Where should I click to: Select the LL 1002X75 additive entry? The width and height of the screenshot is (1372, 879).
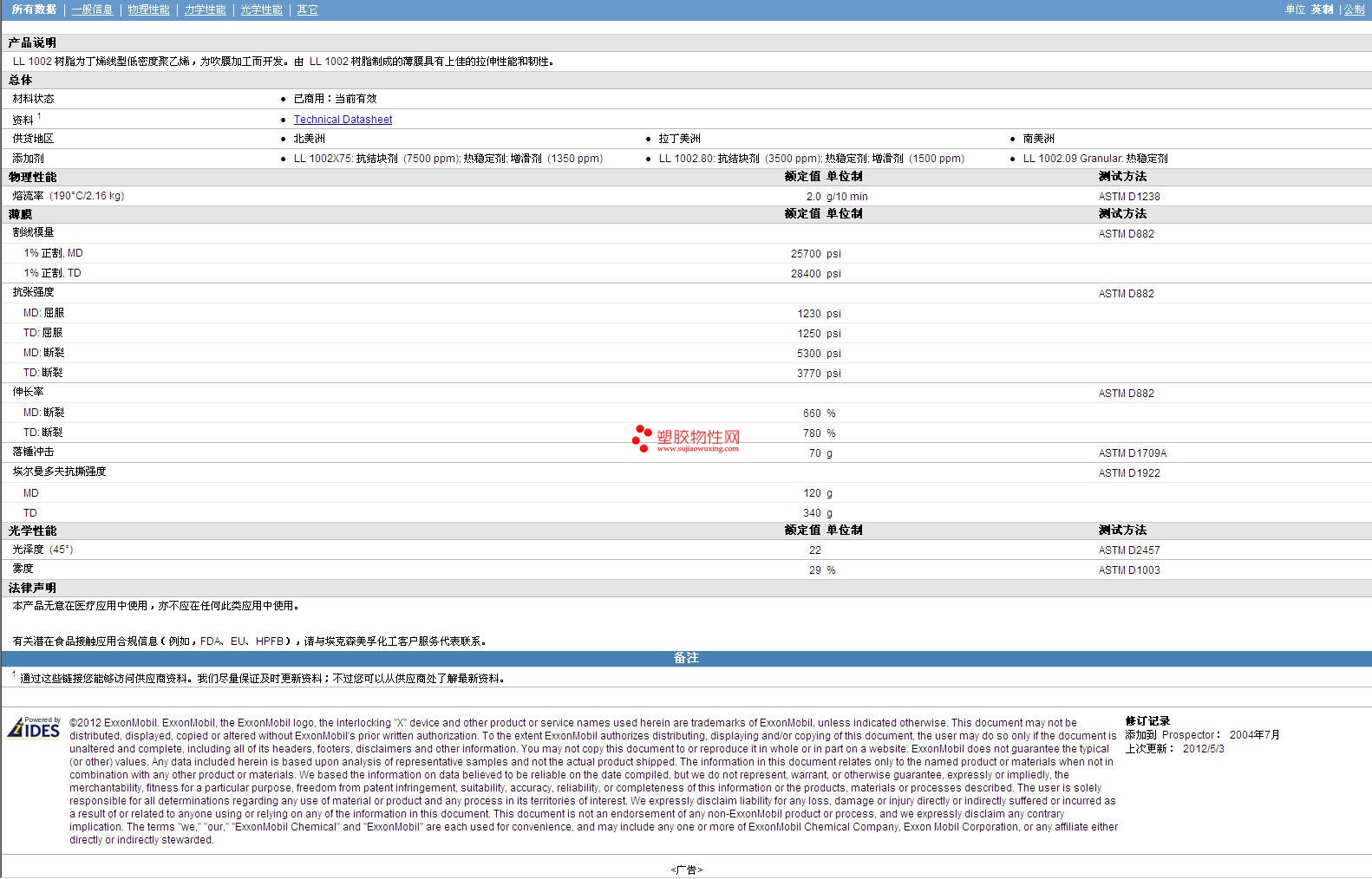(x=448, y=159)
